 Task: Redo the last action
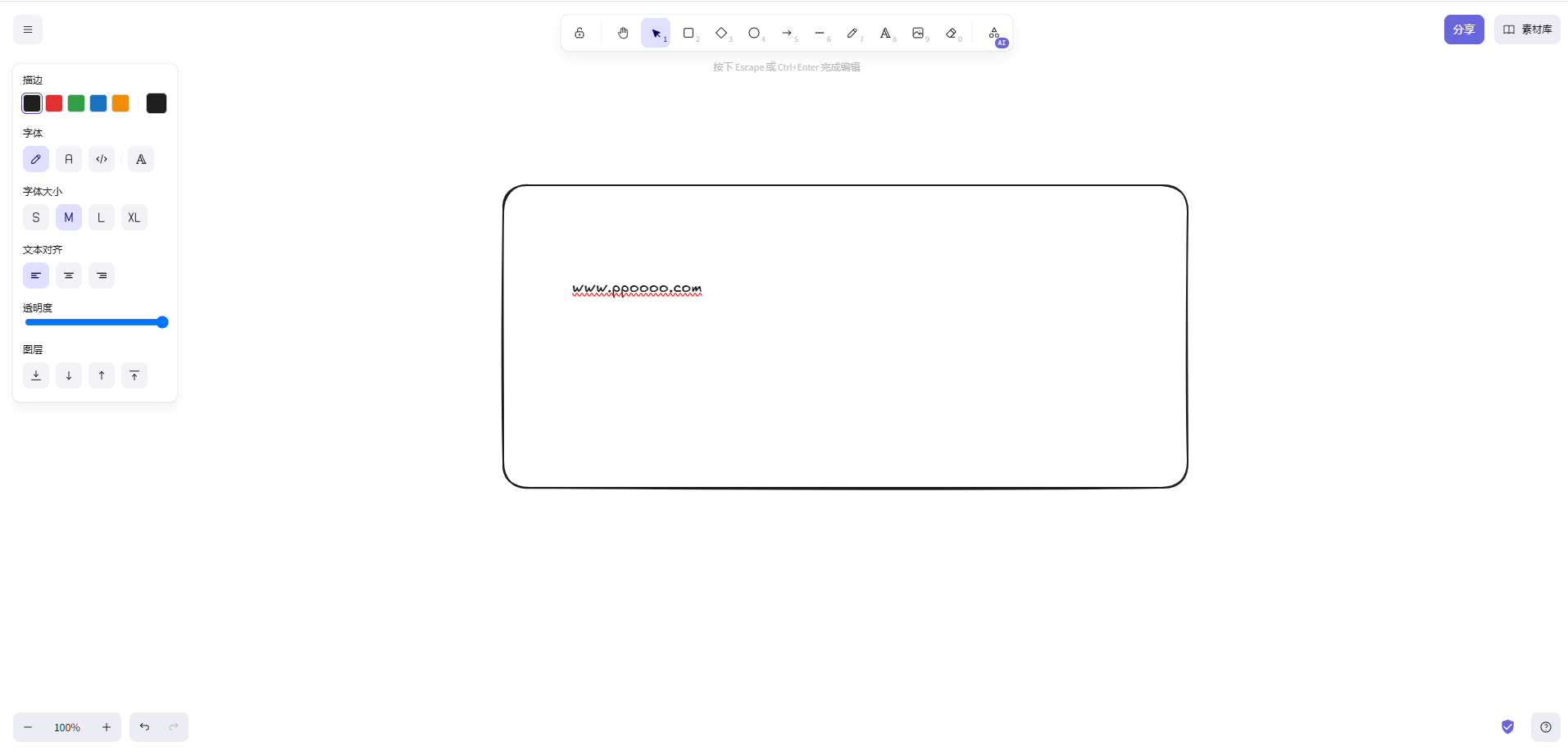(174, 727)
